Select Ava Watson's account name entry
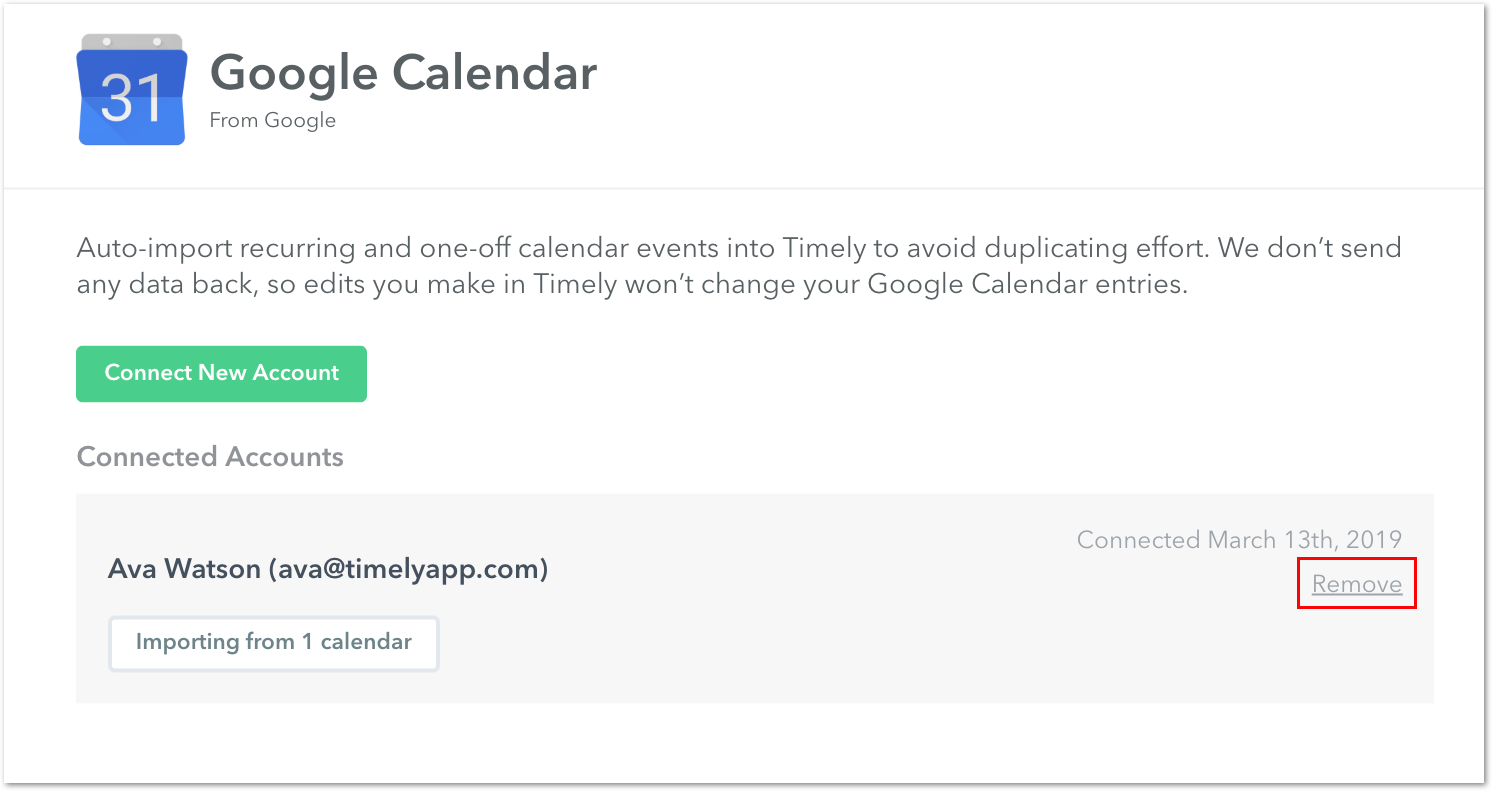This screenshot has width=1492, height=791. 327,568
